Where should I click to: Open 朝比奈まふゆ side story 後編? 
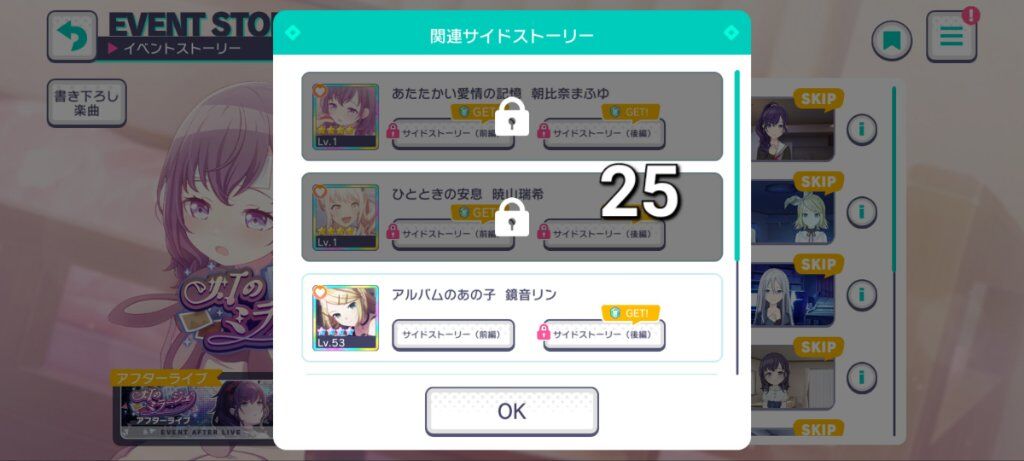(x=604, y=133)
